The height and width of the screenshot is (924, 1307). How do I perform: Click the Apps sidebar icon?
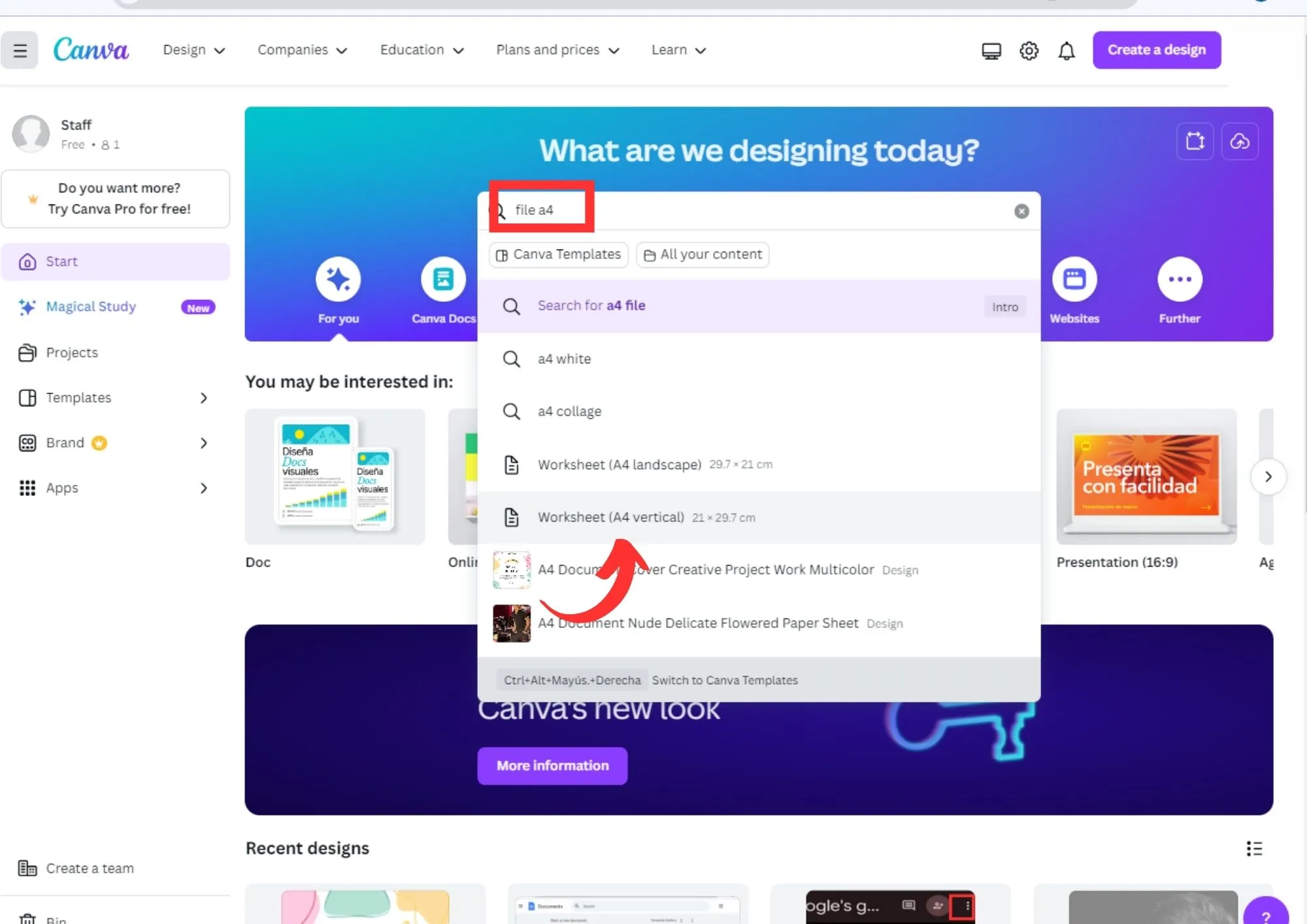click(27, 488)
